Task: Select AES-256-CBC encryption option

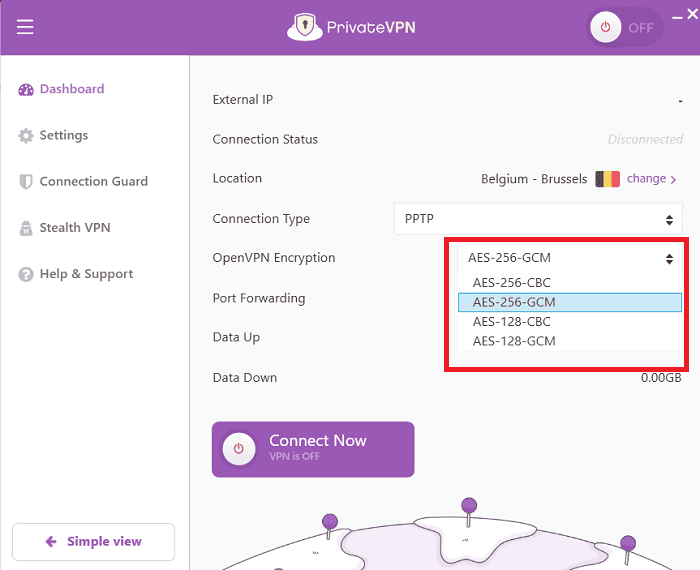Action: pyautogui.click(x=570, y=283)
